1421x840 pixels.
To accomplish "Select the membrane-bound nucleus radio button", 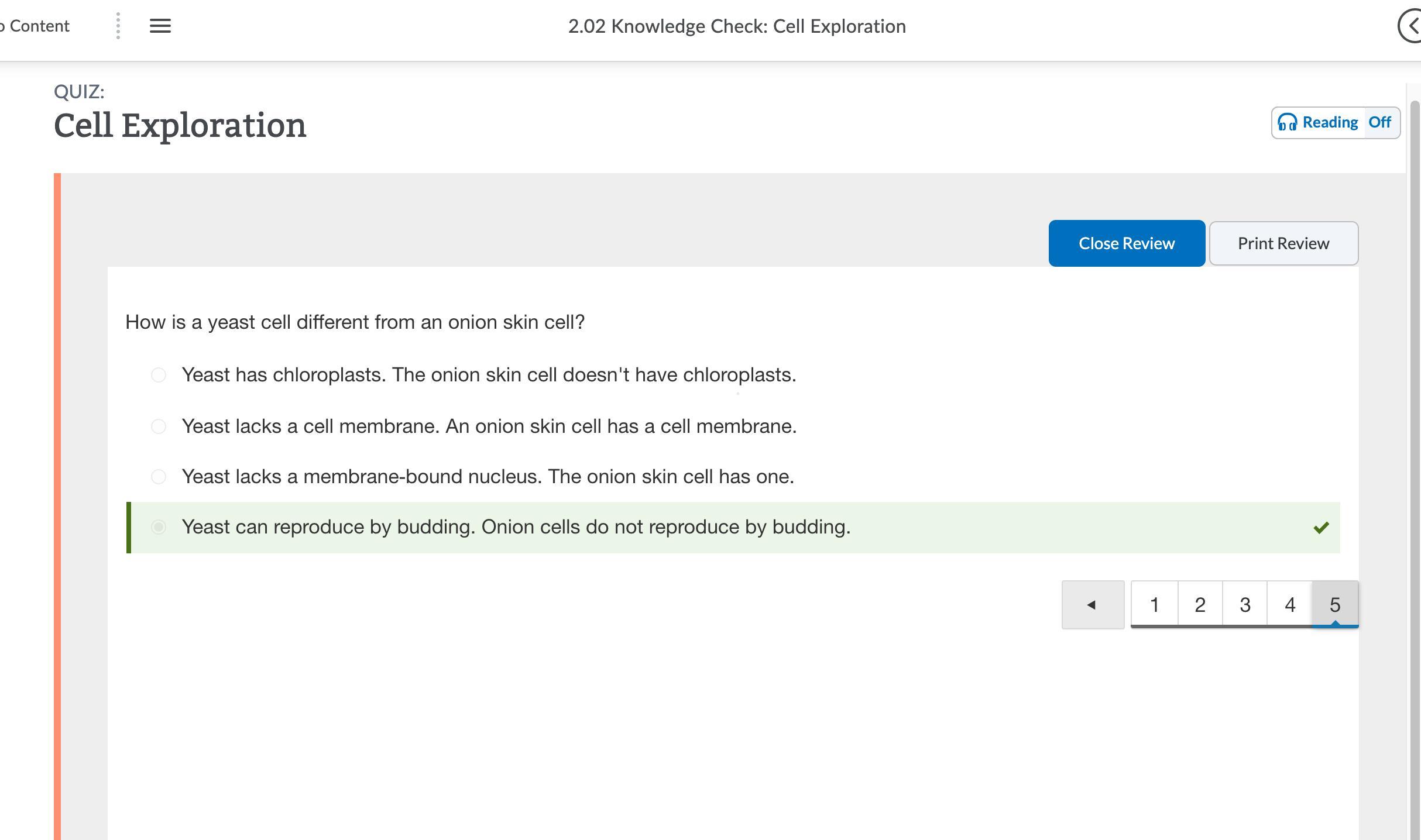I will [159, 477].
